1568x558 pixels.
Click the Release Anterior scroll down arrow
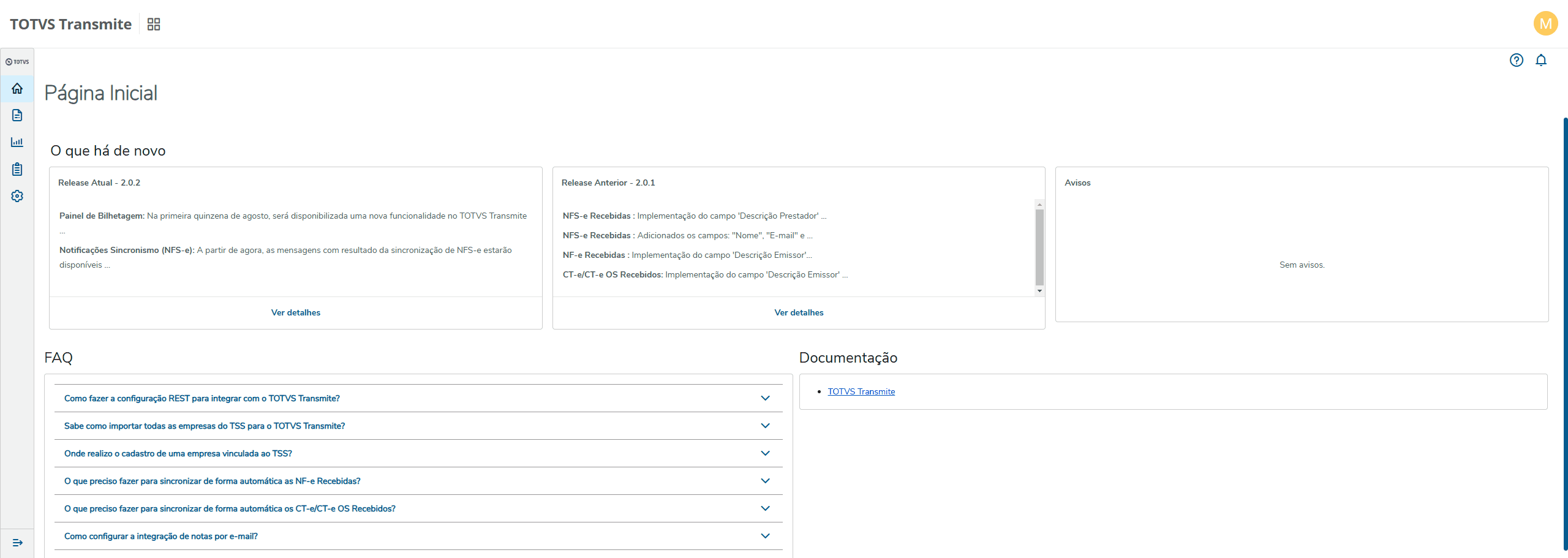(x=1039, y=291)
